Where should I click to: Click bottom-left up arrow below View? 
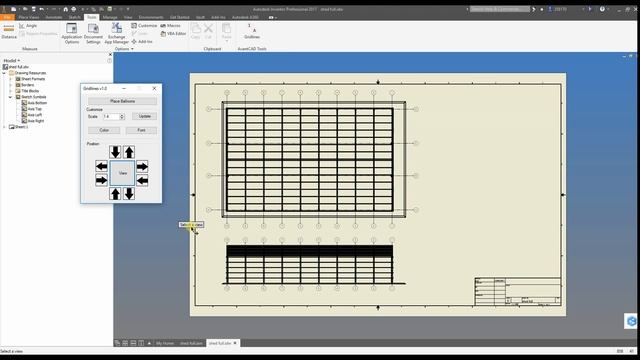[x=115, y=194]
